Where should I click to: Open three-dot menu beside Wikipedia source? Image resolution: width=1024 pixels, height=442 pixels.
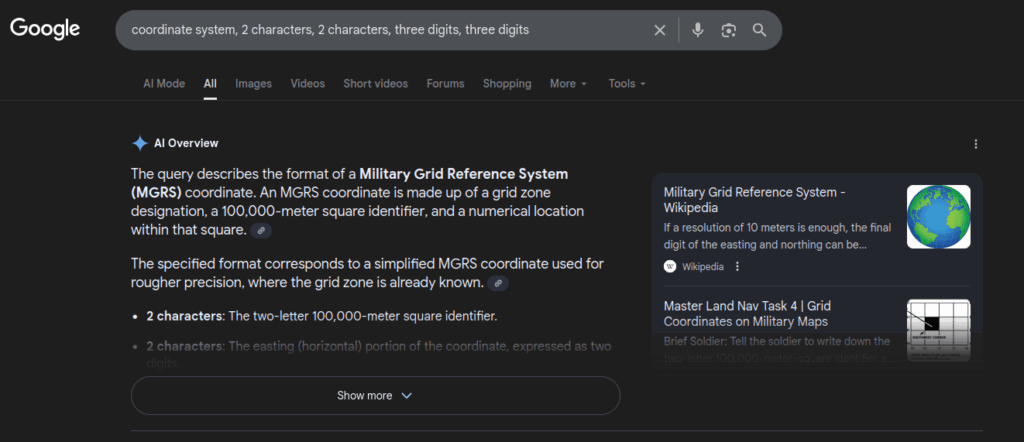click(x=737, y=266)
